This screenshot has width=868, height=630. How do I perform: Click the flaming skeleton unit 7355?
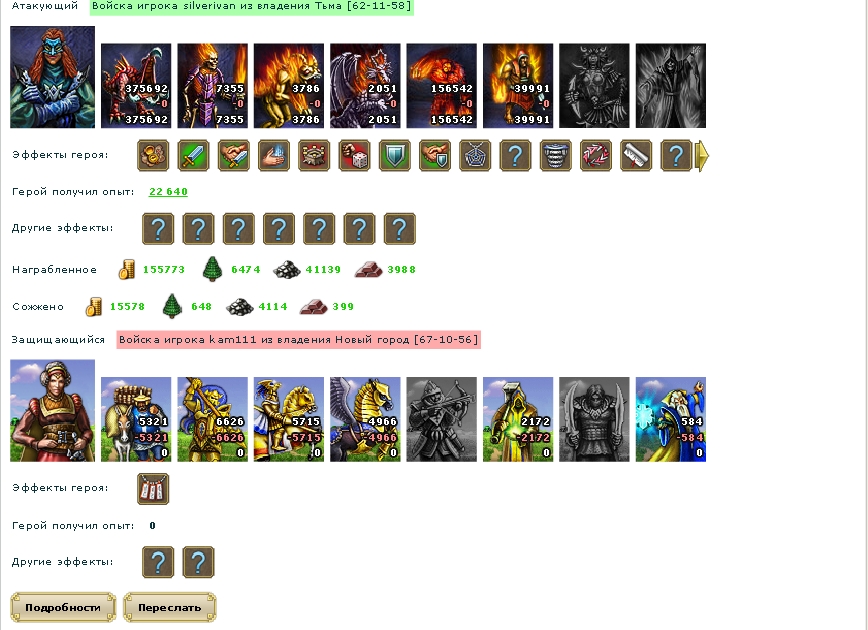[213, 86]
